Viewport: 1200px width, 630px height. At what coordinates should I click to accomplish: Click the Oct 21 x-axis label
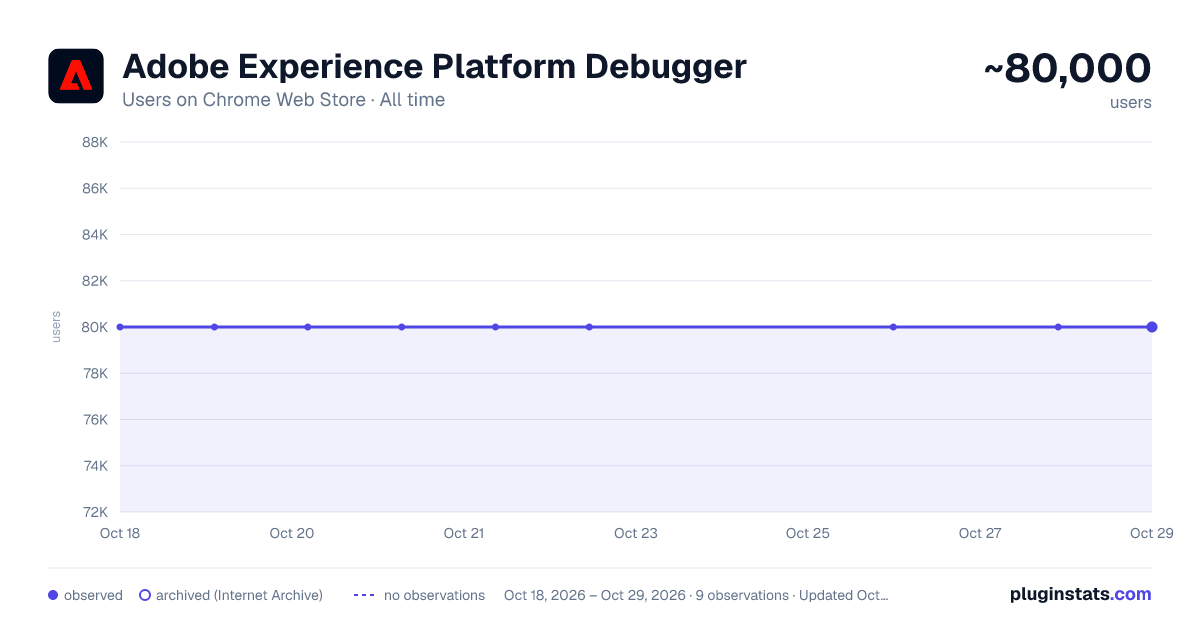pyautogui.click(x=464, y=533)
